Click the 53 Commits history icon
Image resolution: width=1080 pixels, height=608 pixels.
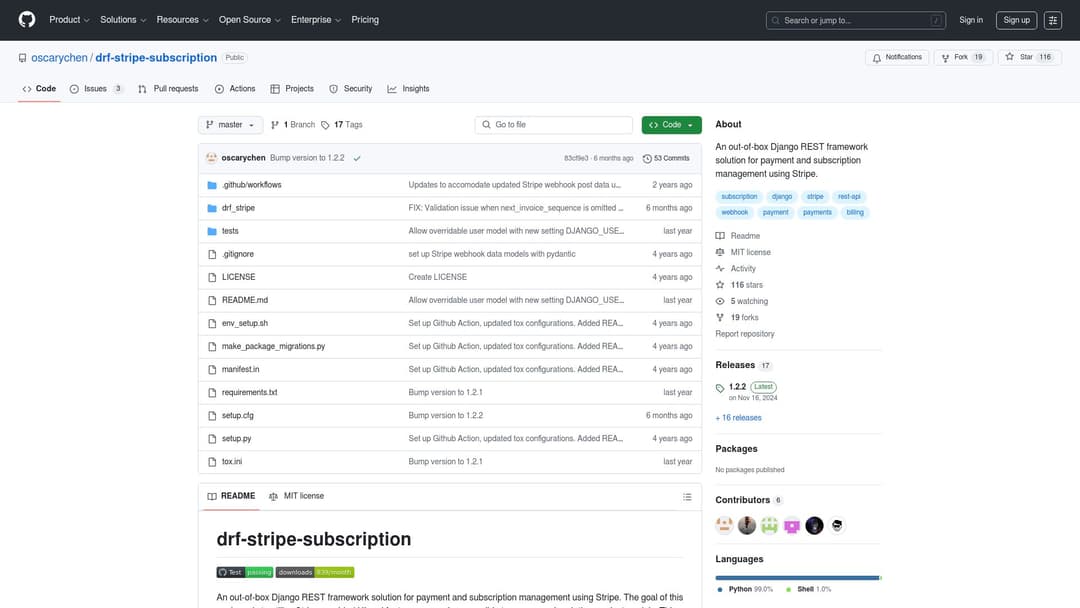647,158
